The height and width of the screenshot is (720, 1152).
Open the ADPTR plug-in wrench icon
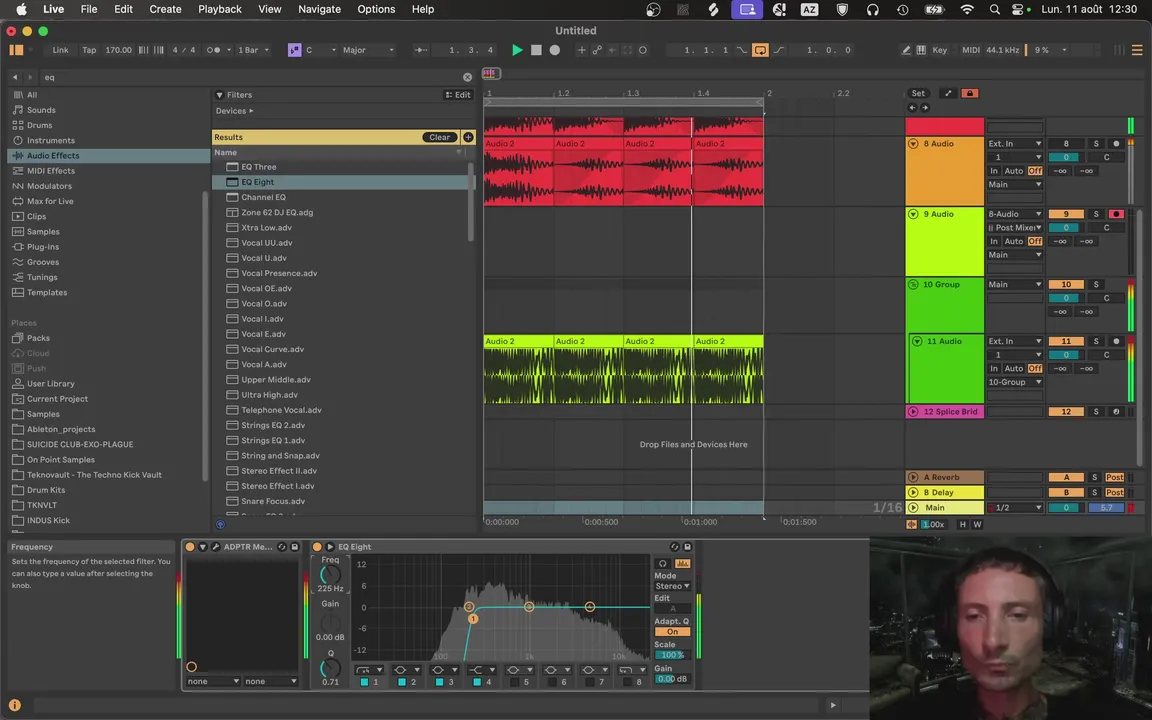pyautogui.click(x=215, y=547)
